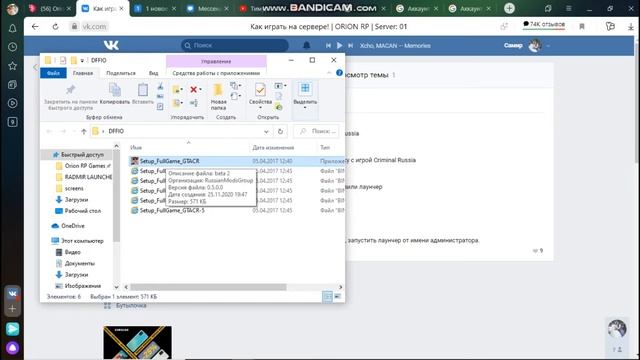Click the Copy icon in Explorer ribbon
Image resolution: width=640 pixels, height=360 pixels.
(x=115, y=90)
